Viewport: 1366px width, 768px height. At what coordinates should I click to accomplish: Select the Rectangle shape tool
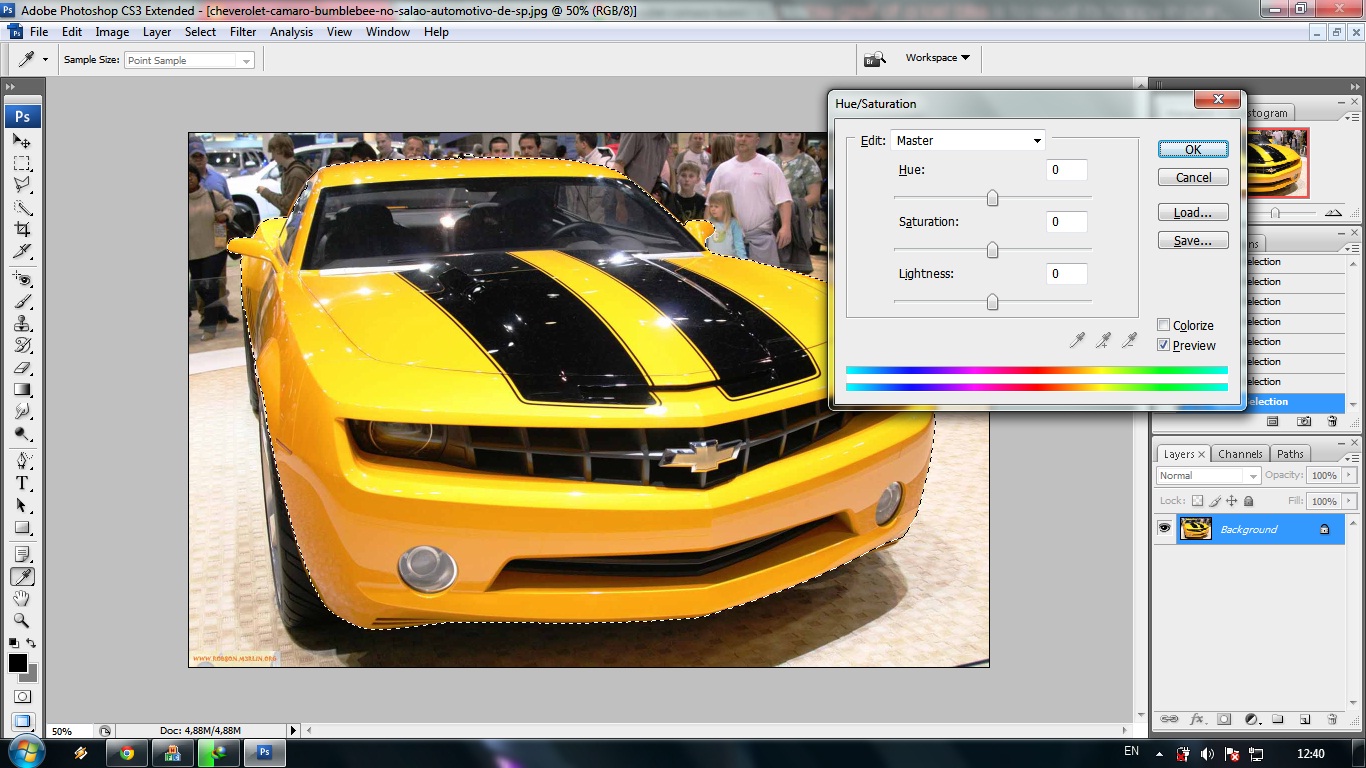pos(22,527)
